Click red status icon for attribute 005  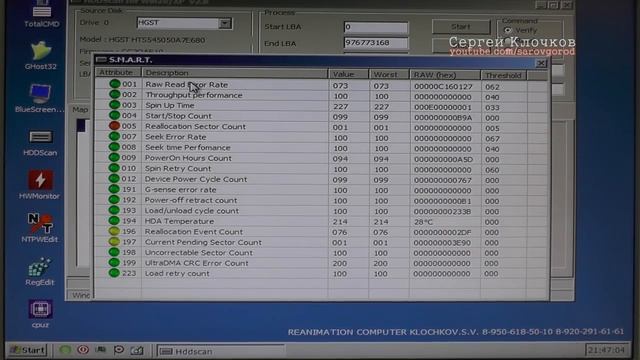(x=115, y=126)
